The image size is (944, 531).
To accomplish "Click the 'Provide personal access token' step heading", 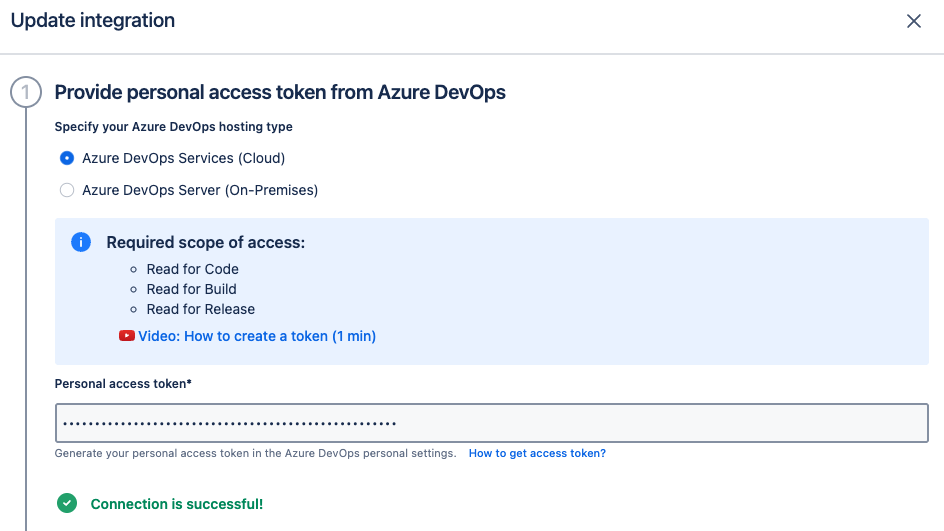I will click(x=280, y=93).
